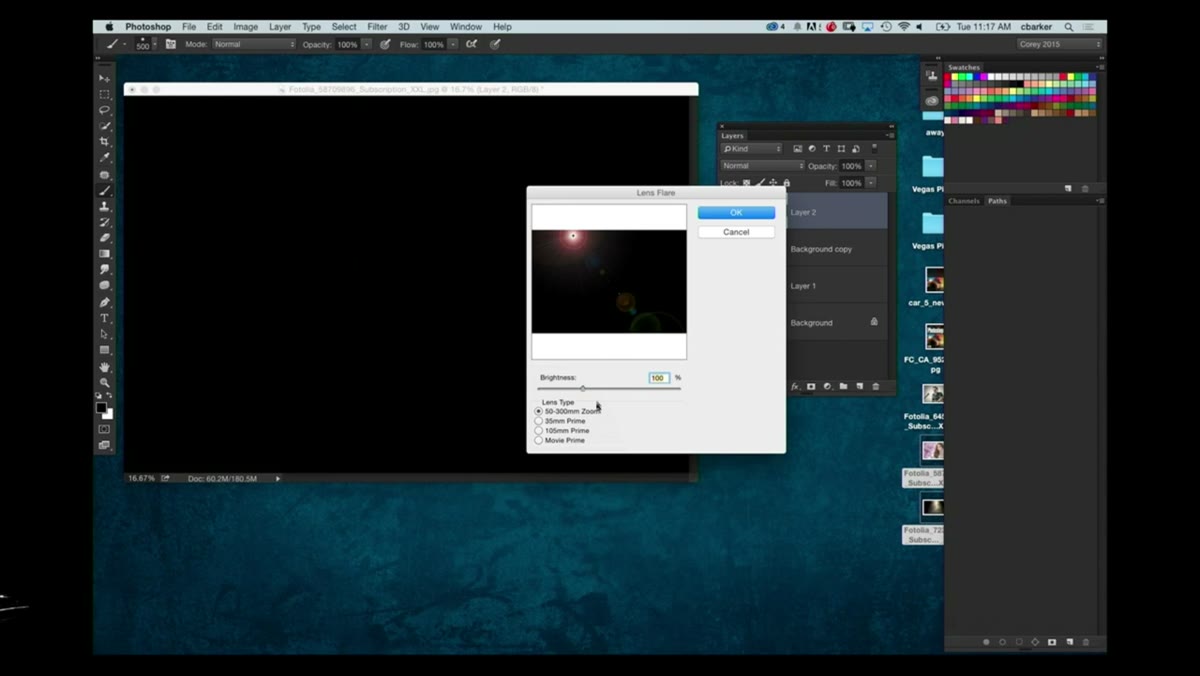The height and width of the screenshot is (676, 1200).
Task: Select the Dodge tool
Action: click(x=104, y=286)
